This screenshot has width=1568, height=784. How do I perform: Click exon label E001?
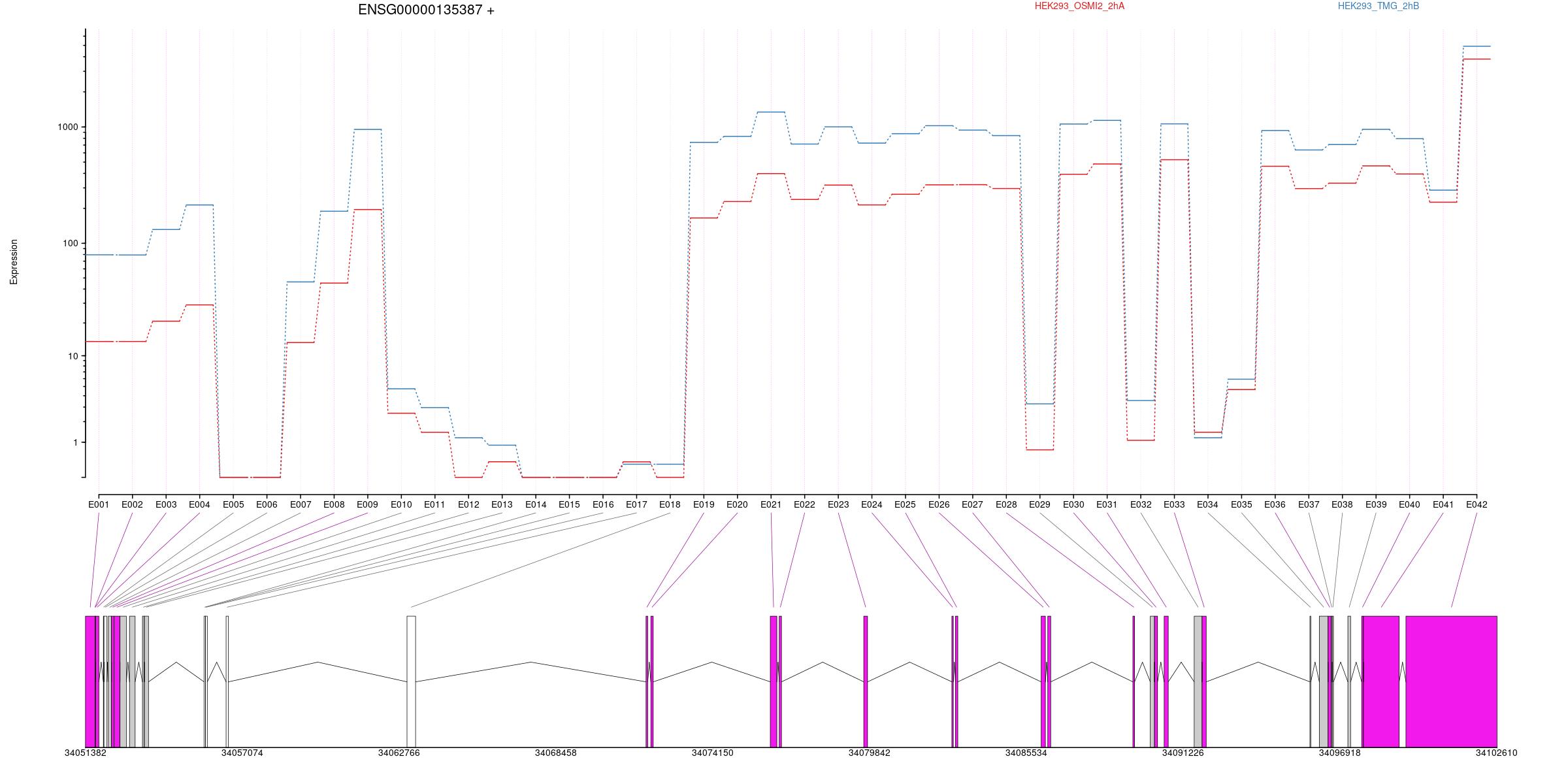coord(99,504)
